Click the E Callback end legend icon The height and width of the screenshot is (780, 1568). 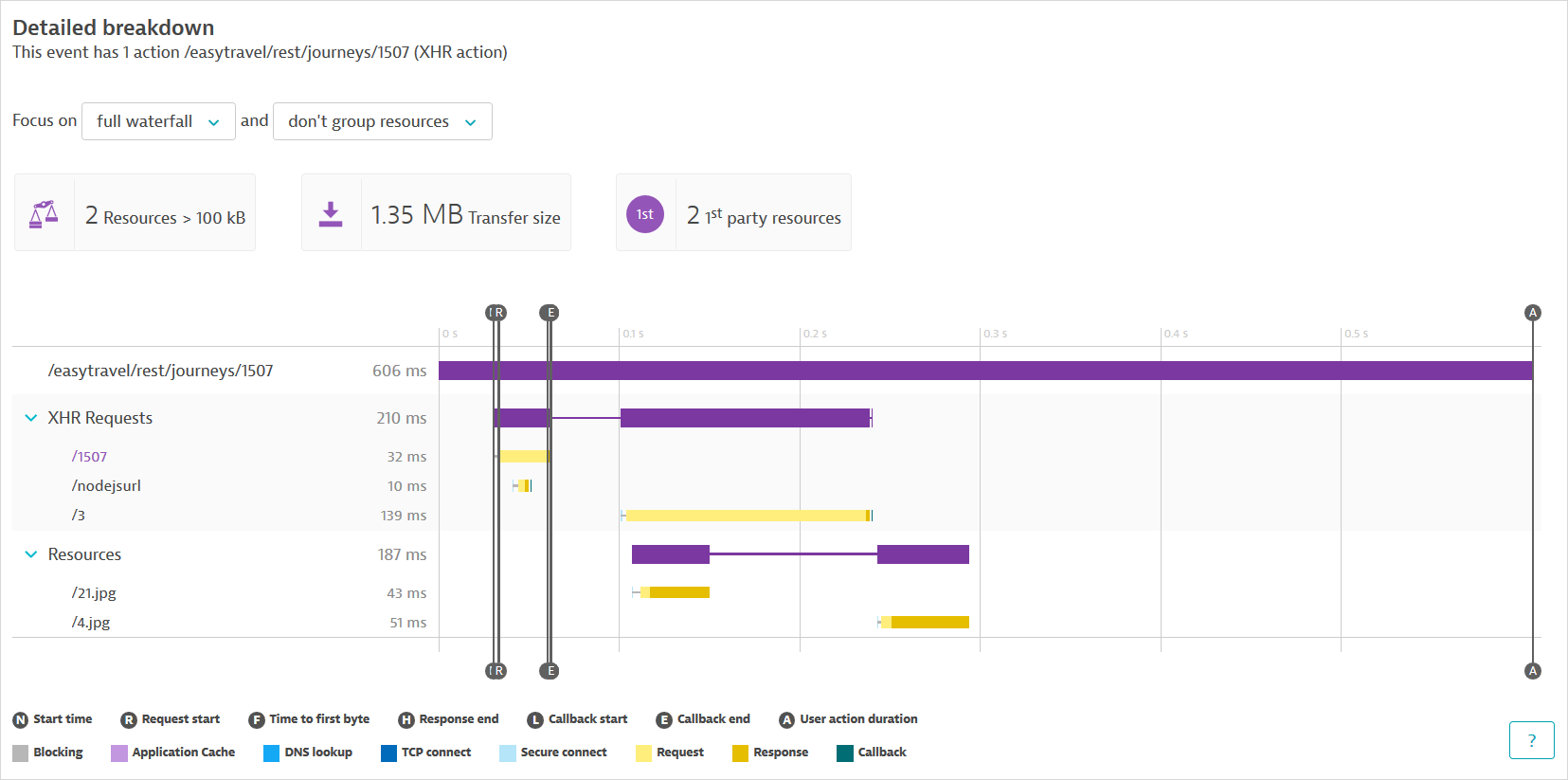coord(664,720)
